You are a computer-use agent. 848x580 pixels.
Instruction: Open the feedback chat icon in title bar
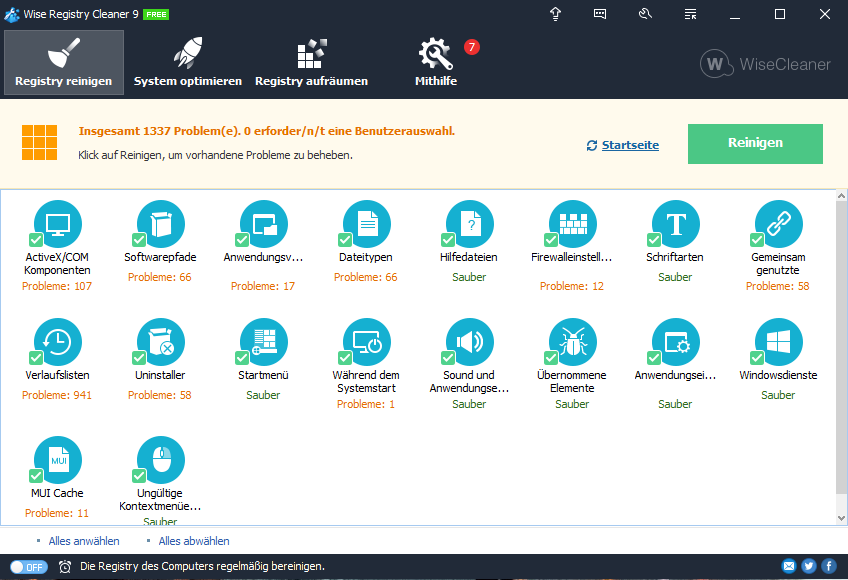tap(600, 14)
